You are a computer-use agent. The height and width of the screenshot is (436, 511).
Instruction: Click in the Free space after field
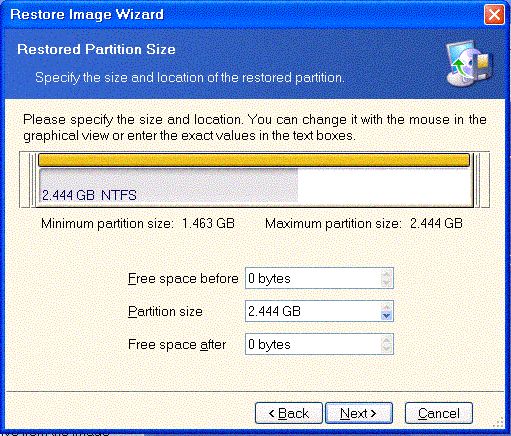coord(313,344)
